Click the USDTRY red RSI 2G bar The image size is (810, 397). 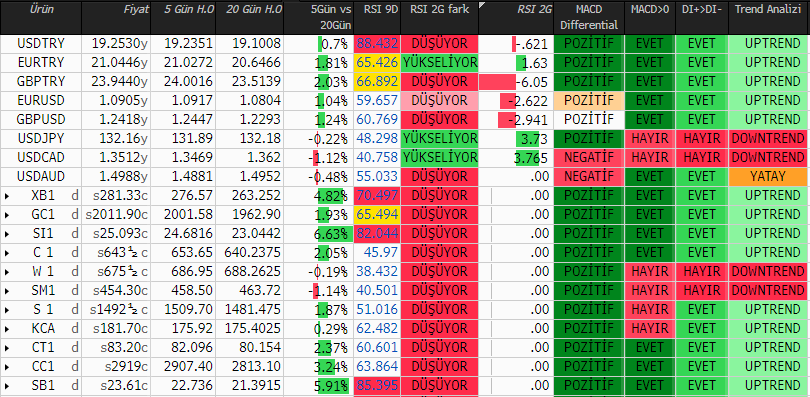(x=514, y=44)
